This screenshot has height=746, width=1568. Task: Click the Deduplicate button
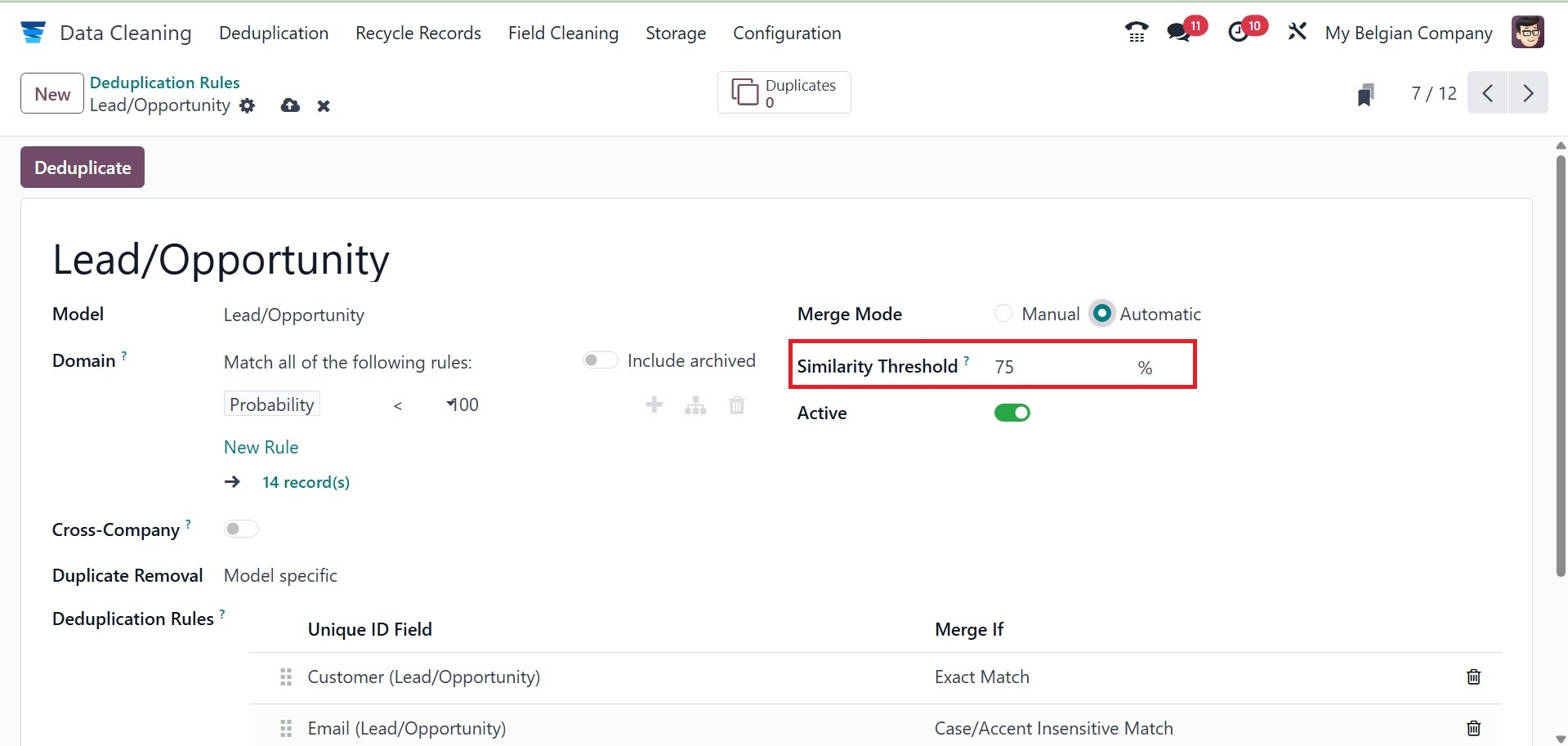click(x=83, y=168)
